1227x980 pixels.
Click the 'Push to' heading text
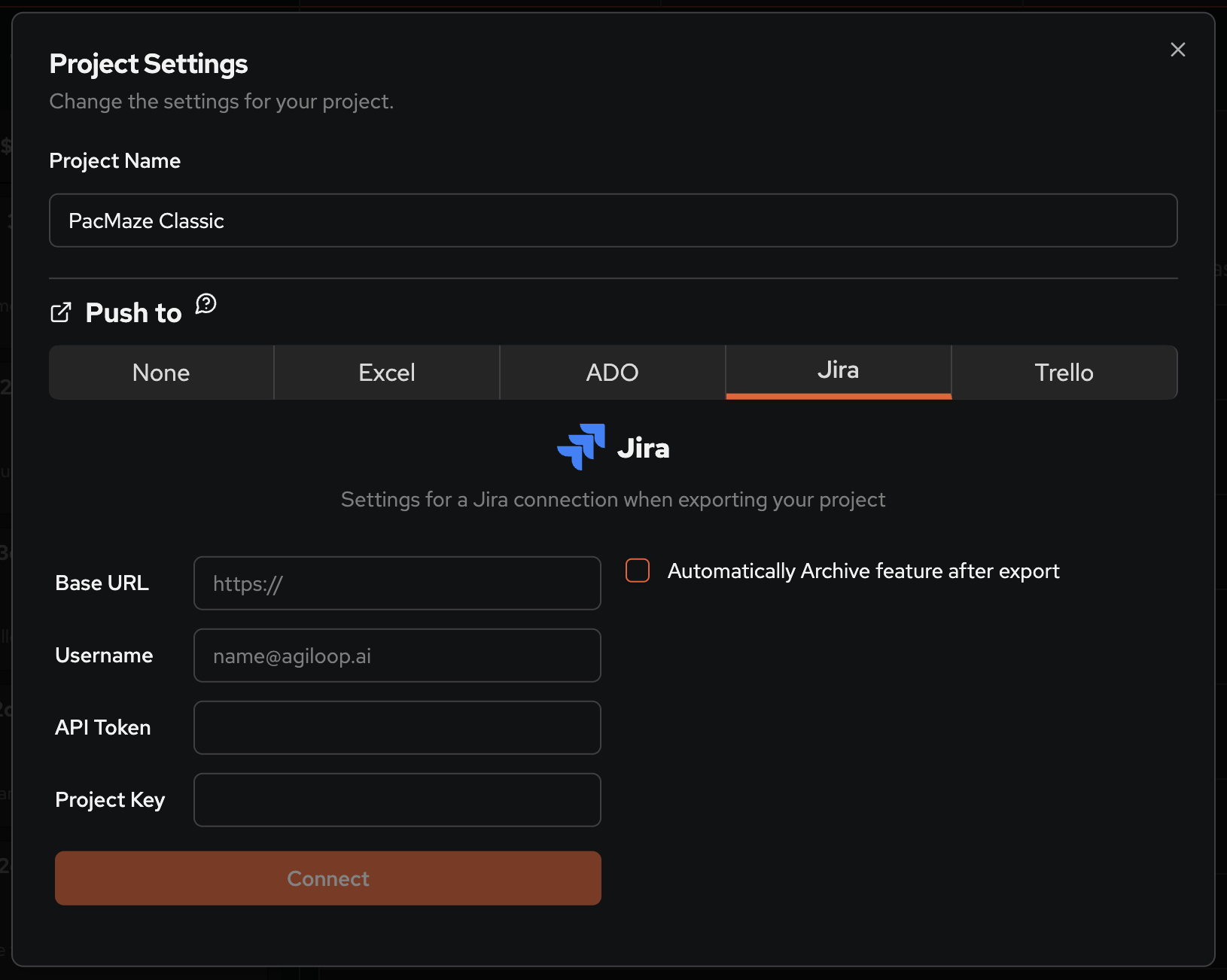tap(134, 312)
